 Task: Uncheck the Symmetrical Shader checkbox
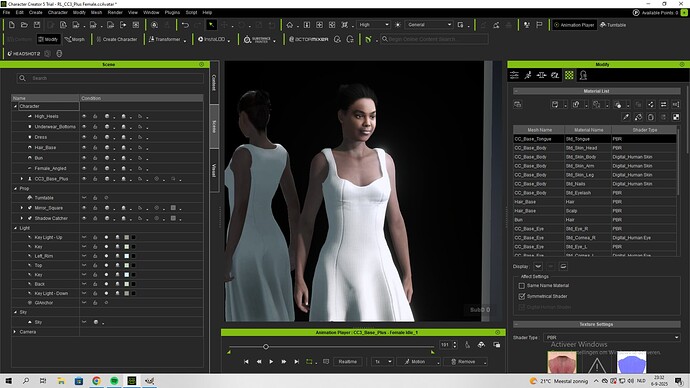coord(521,296)
